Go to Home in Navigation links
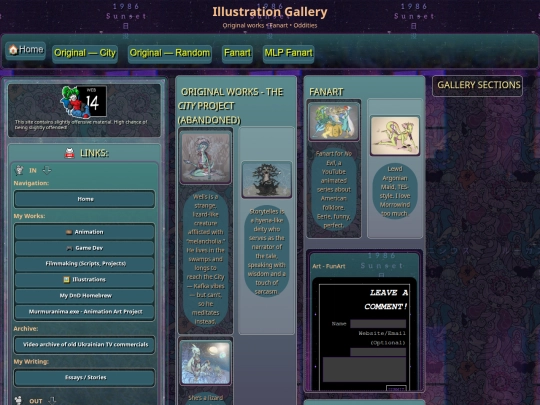 85,199
